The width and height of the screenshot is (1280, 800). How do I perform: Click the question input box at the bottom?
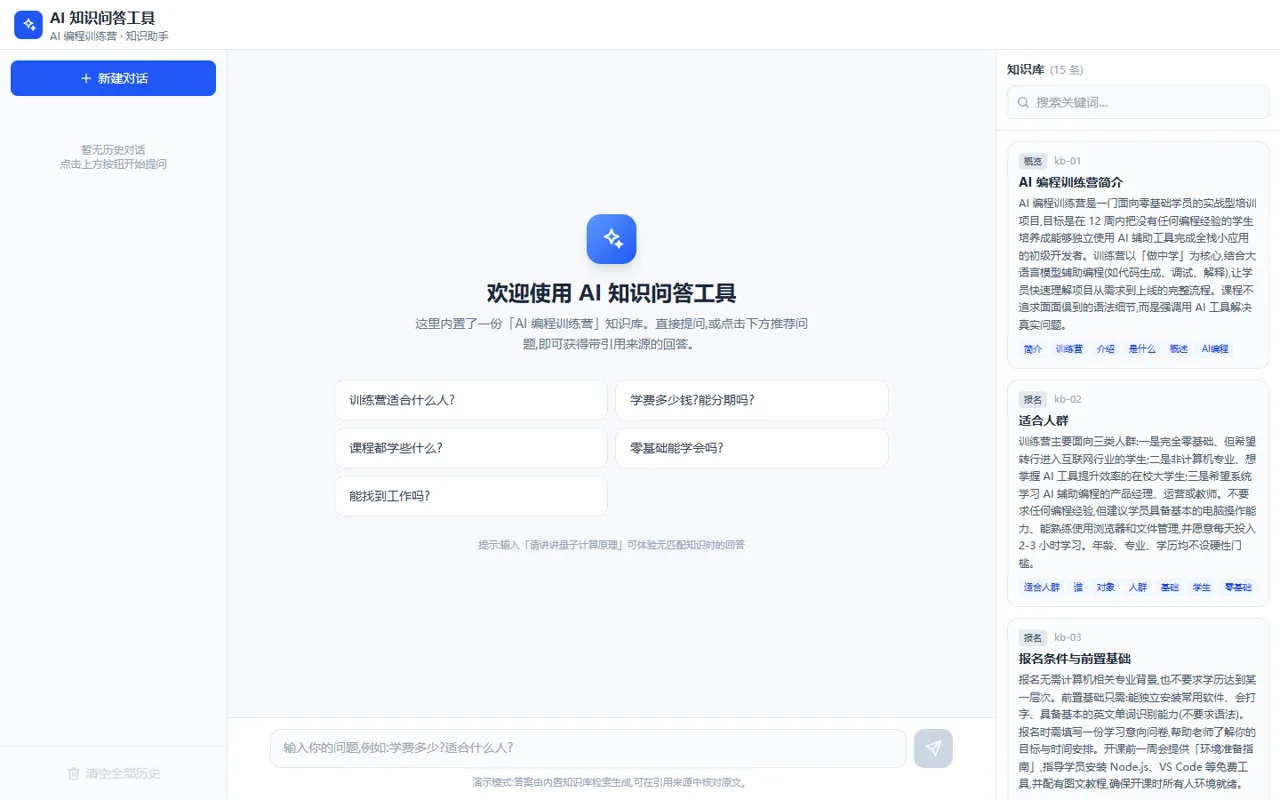[x=588, y=748]
